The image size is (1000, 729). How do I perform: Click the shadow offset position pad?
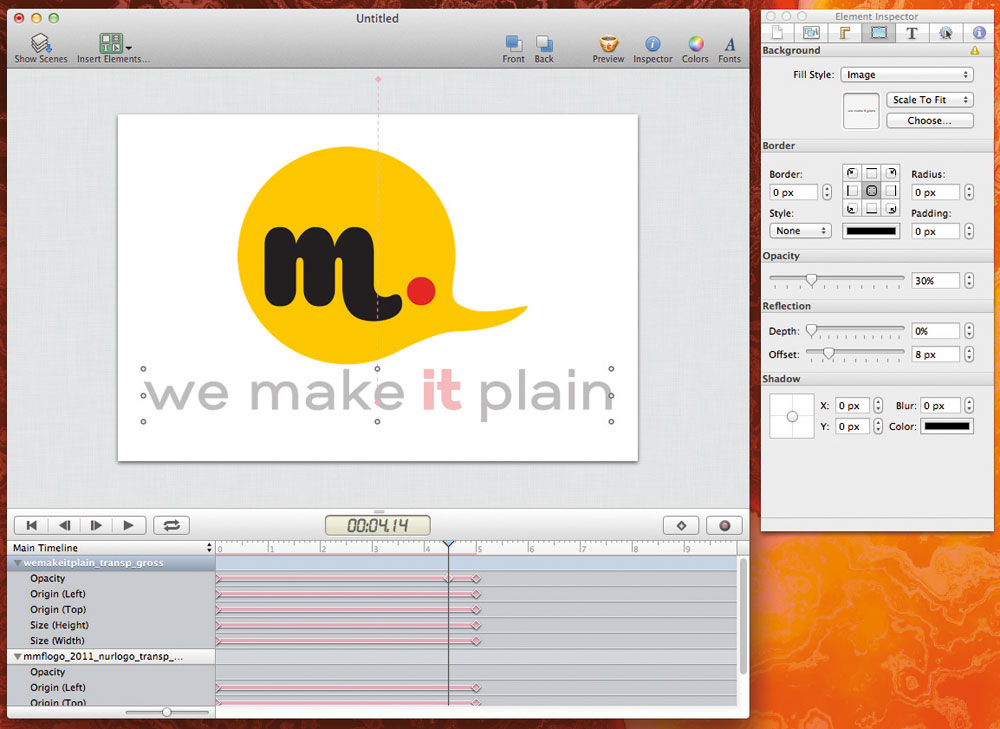tap(792, 416)
